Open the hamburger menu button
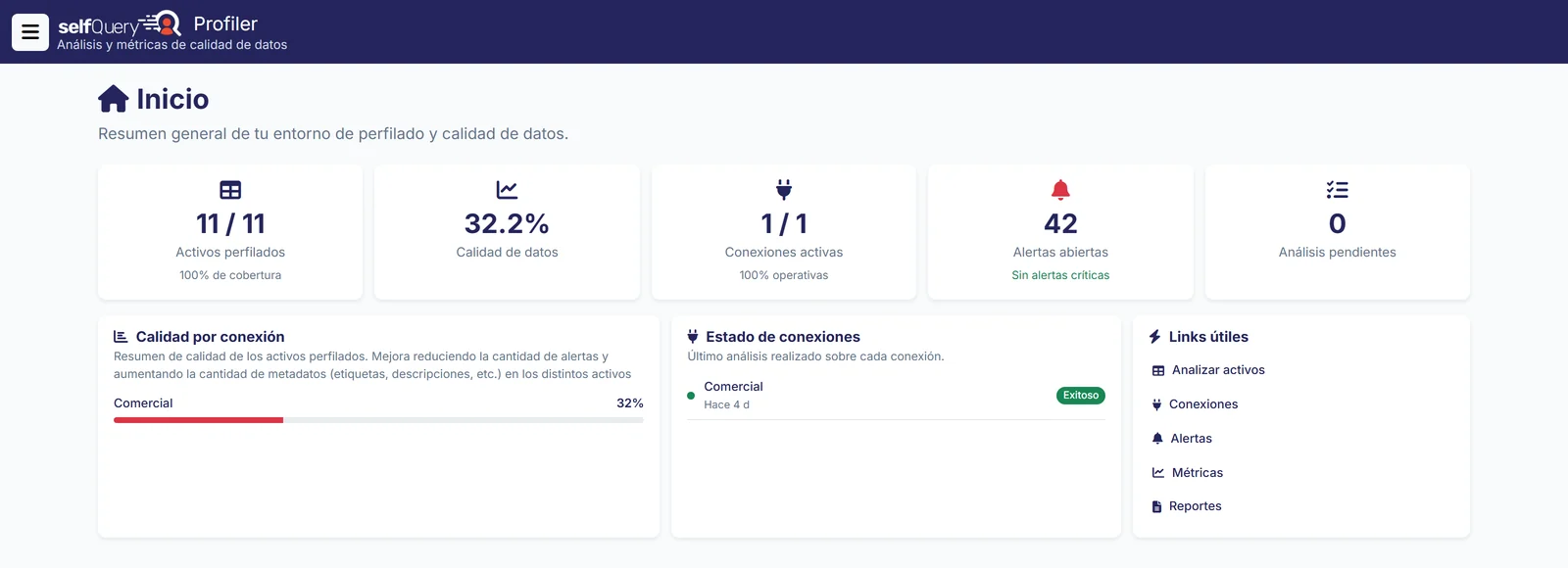This screenshot has height=568, width=1568. pyautogui.click(x=30, y=32)
